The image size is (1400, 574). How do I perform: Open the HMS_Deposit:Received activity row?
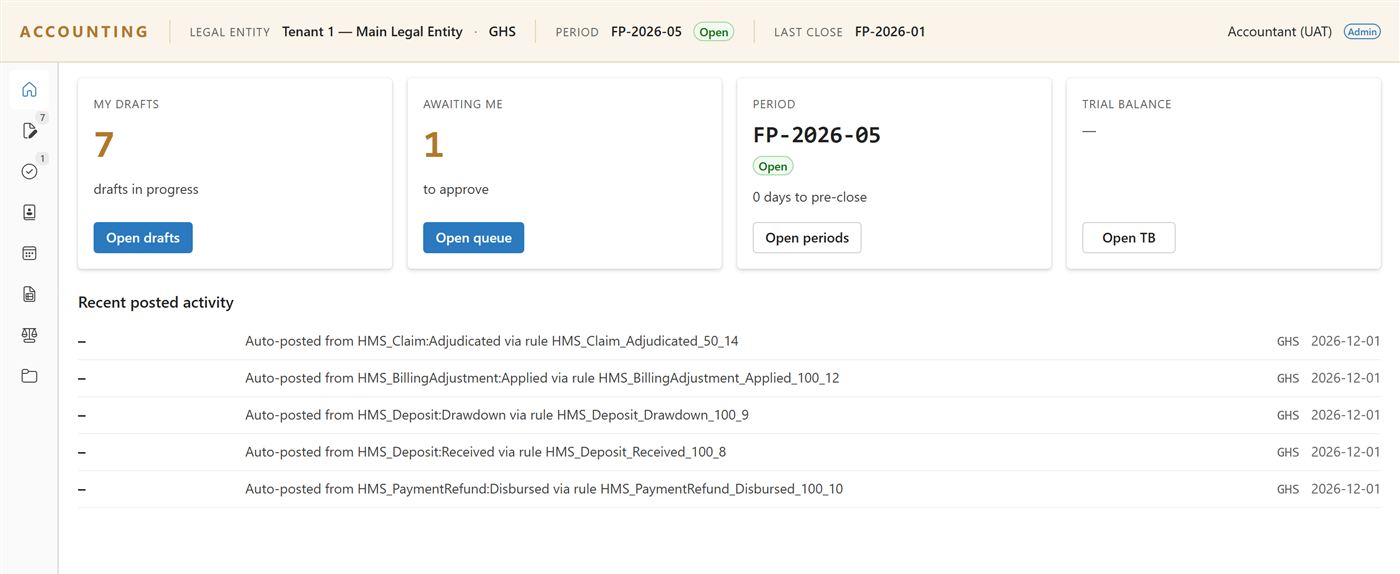pos(729,452)
